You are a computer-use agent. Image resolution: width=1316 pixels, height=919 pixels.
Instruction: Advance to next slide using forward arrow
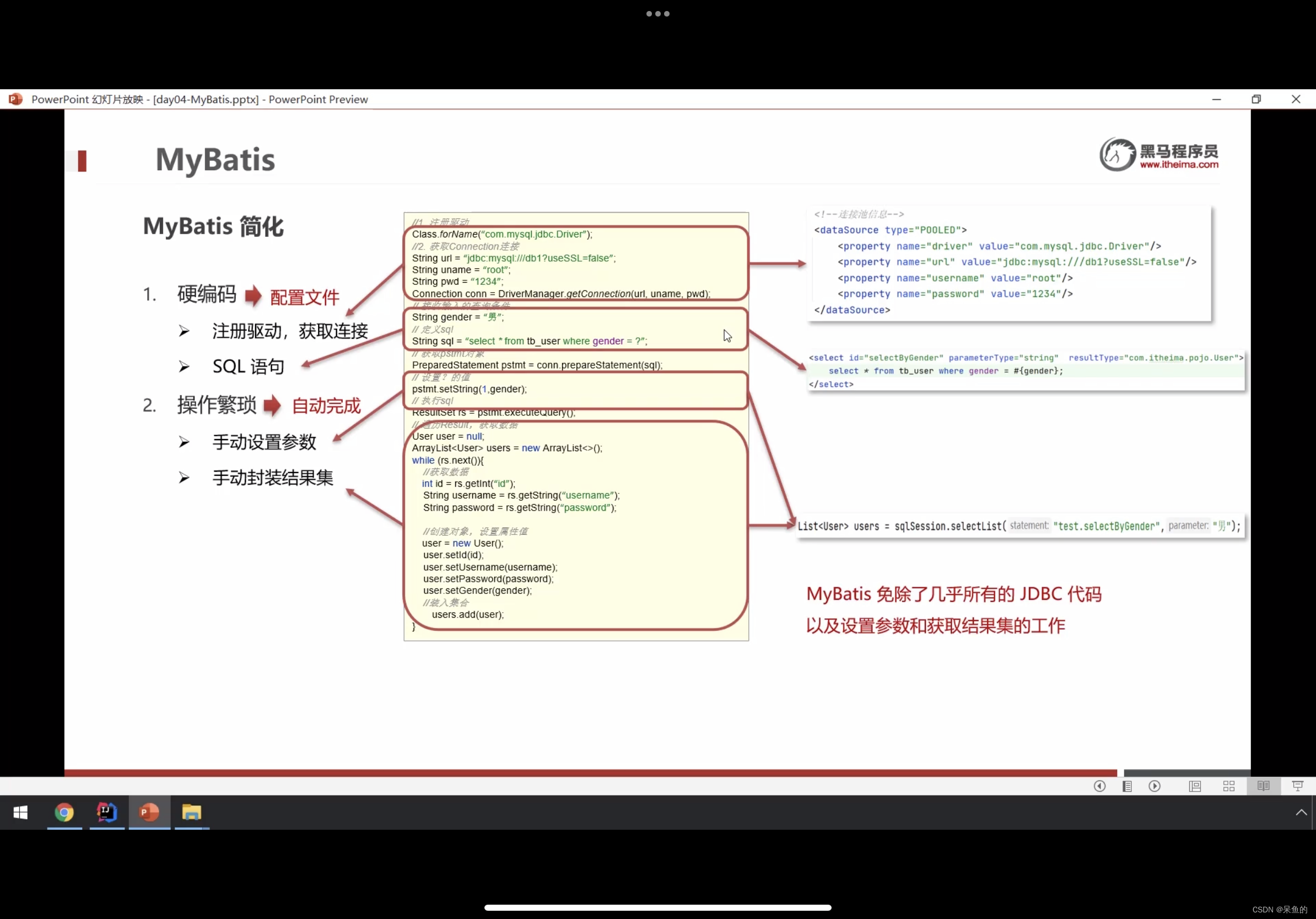tap(1155, 786)
